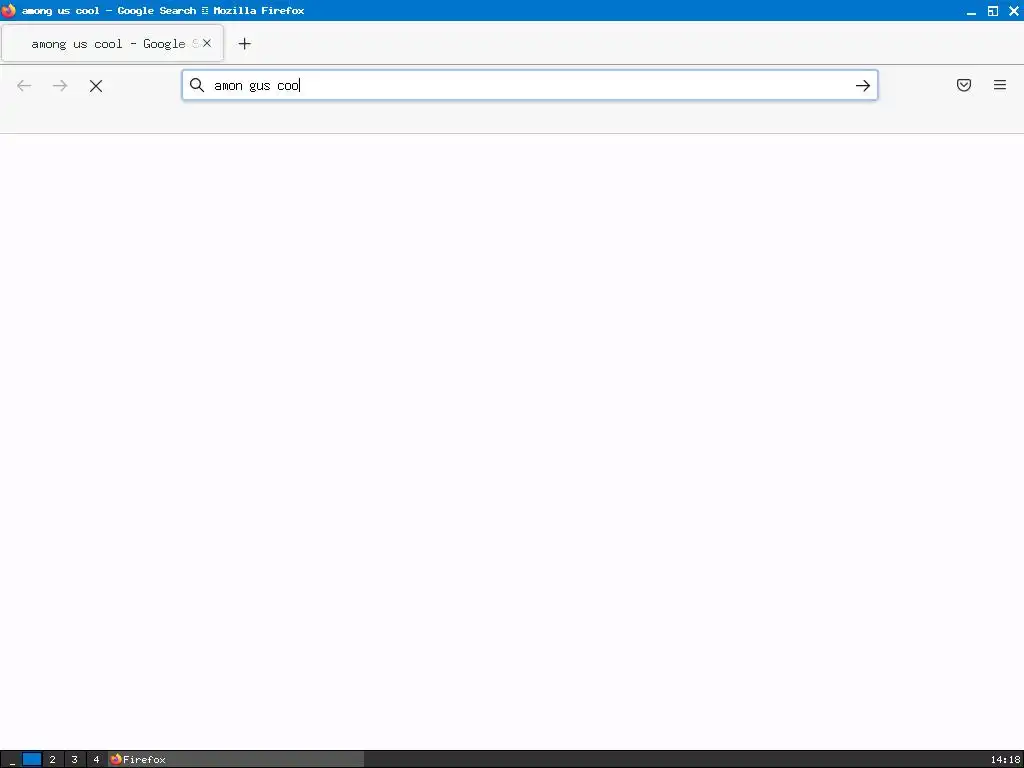Switch to workspace 3 in taskbar
1024x768 pixels.
[x=74, y=760]
